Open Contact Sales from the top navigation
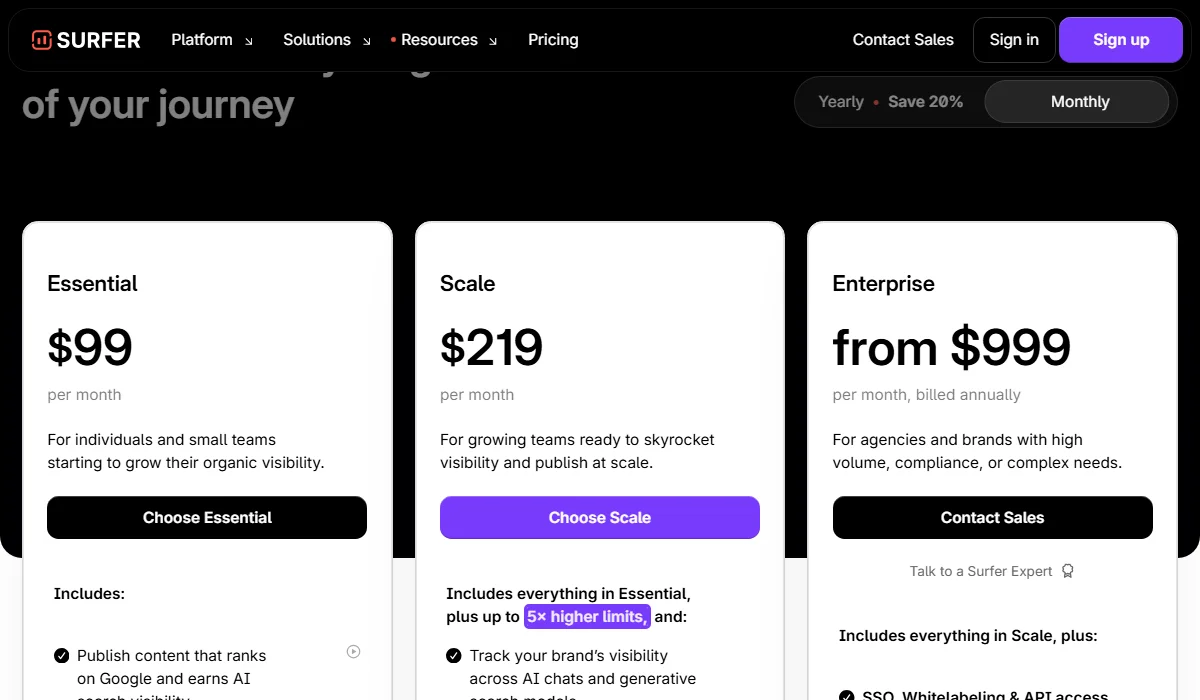Screen dimensions: 1200x700 coord(903,40)
